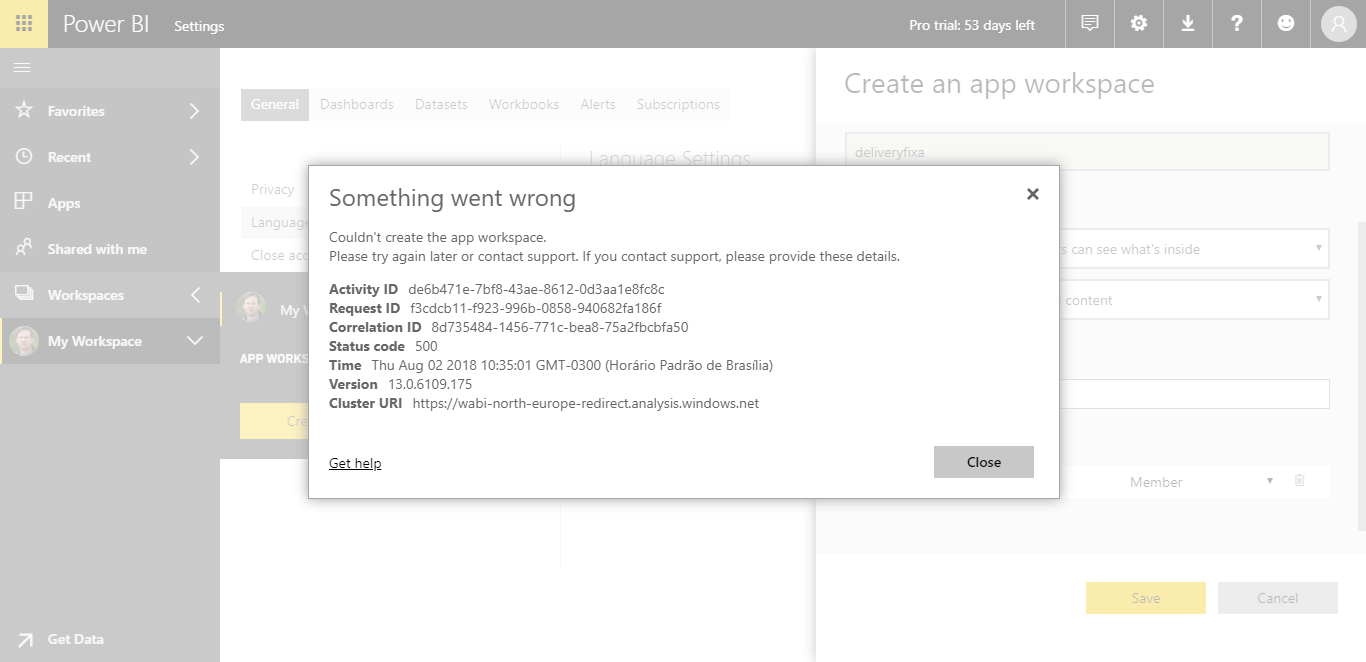The height and width of the screenshot is (662, 1366).
Task: Click the Request ID value text
Action: tap(536, 308)
